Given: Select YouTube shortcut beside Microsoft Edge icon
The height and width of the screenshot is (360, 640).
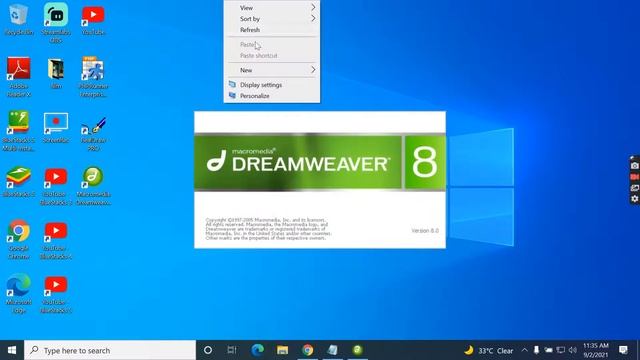Looking at the screenshot, I should click(56, 293).
